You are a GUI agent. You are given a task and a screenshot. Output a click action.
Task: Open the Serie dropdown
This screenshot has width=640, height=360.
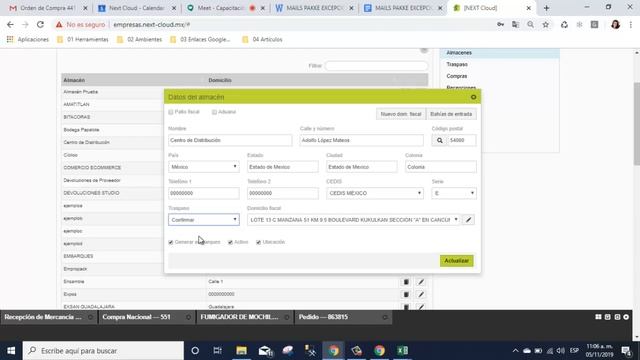pyautogui.click(x=454, y=193)
